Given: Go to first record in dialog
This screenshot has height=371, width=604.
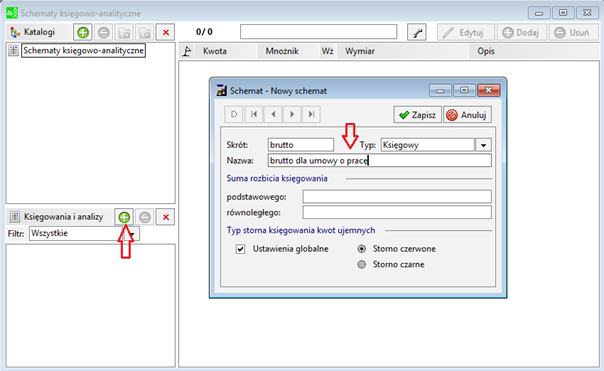Looking at the screenshot, I should click(x=254, y=114).
